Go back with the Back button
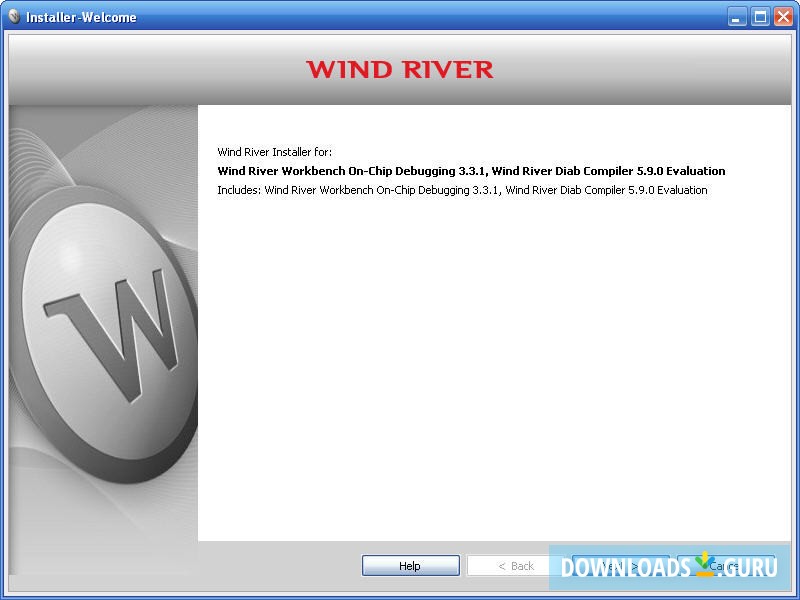 click(515, 565)
